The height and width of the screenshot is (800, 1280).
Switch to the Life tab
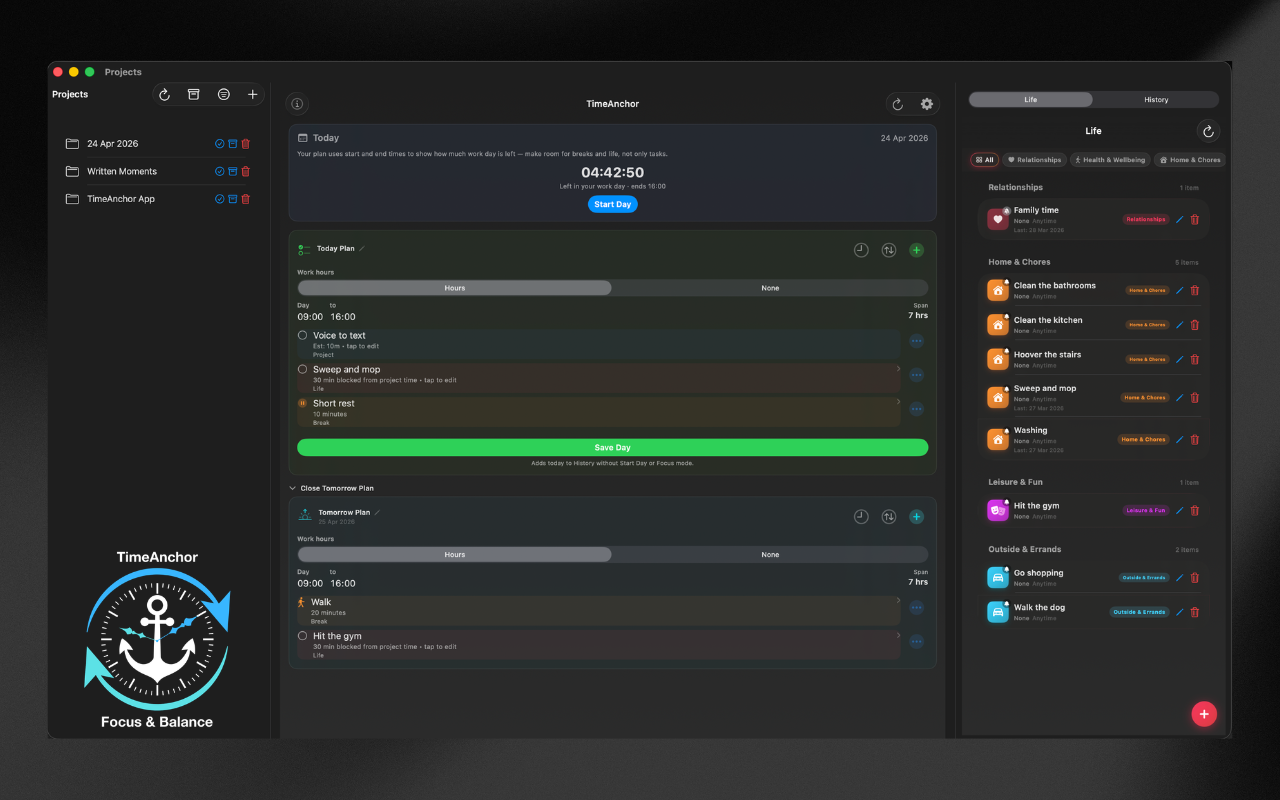pyautogui.click(x=1031, y=100)
